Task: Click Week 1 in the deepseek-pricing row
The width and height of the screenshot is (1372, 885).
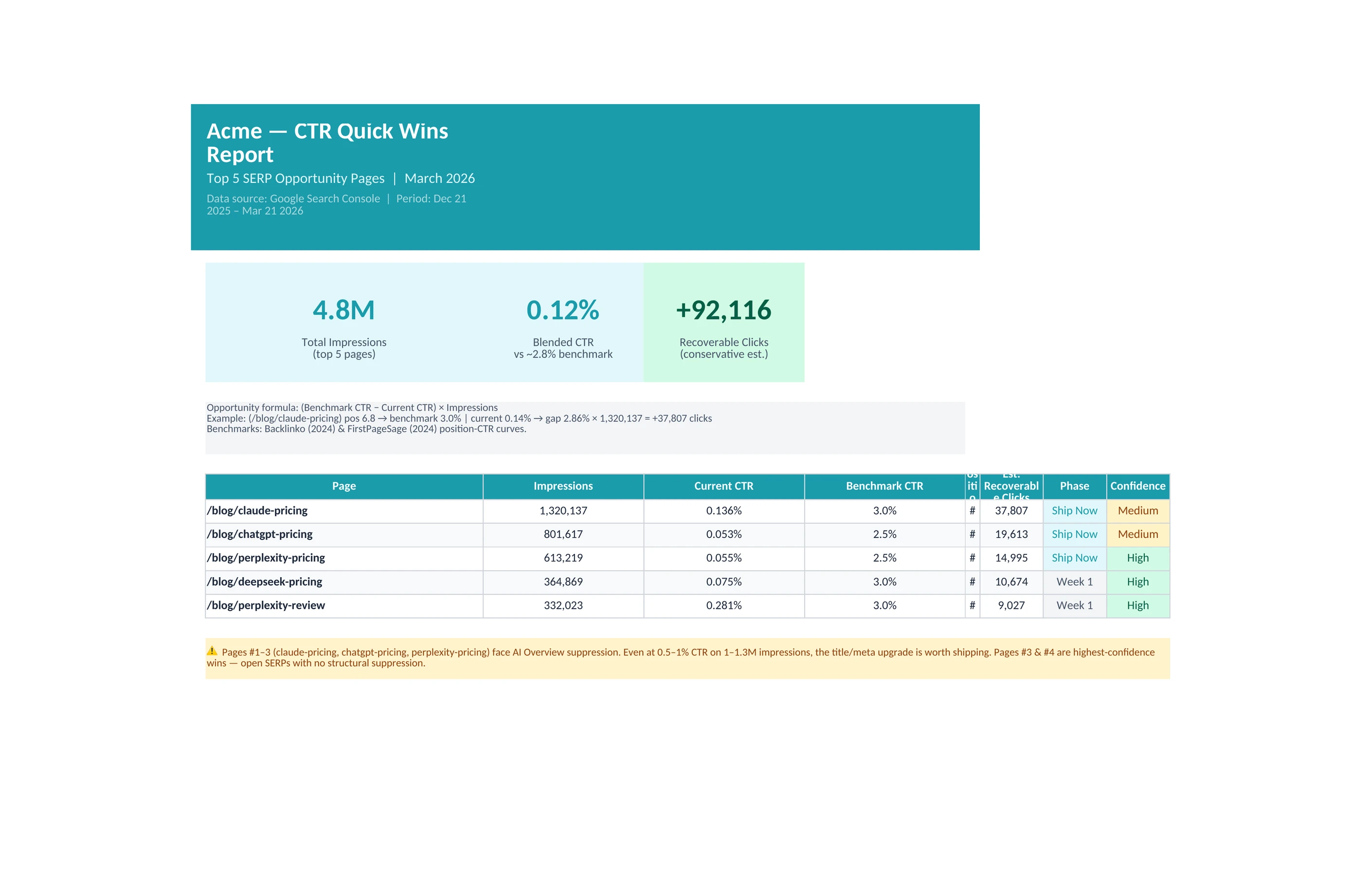Action: point(1074,582)
